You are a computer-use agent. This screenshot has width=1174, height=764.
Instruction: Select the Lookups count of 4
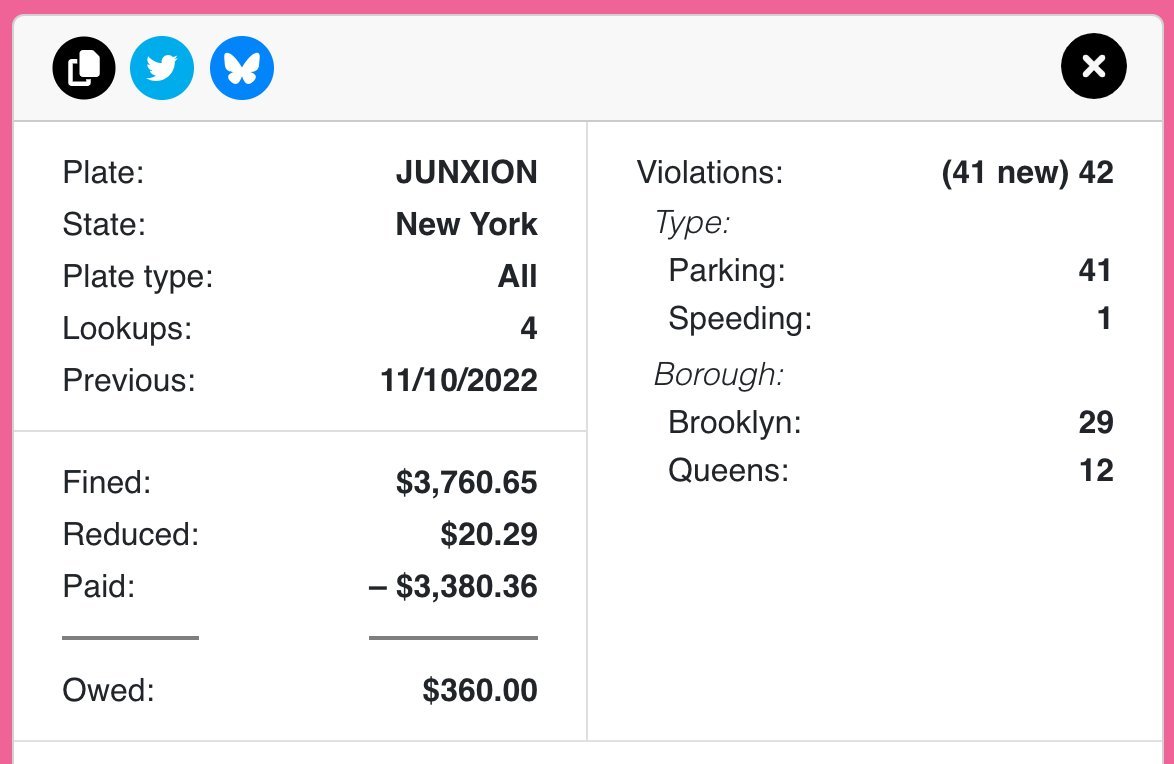529,328
